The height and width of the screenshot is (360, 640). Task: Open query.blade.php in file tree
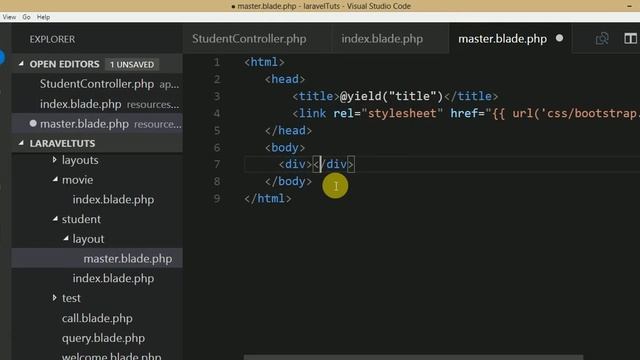pos(103,338)
